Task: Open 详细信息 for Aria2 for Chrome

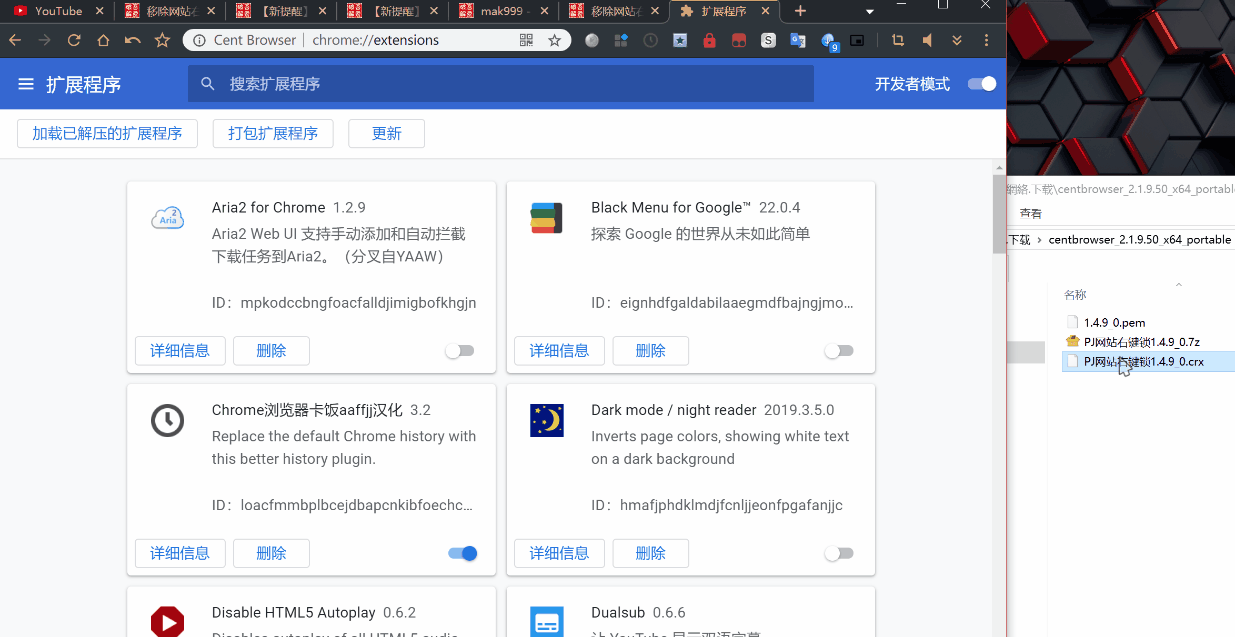Action: coord(180,351)
